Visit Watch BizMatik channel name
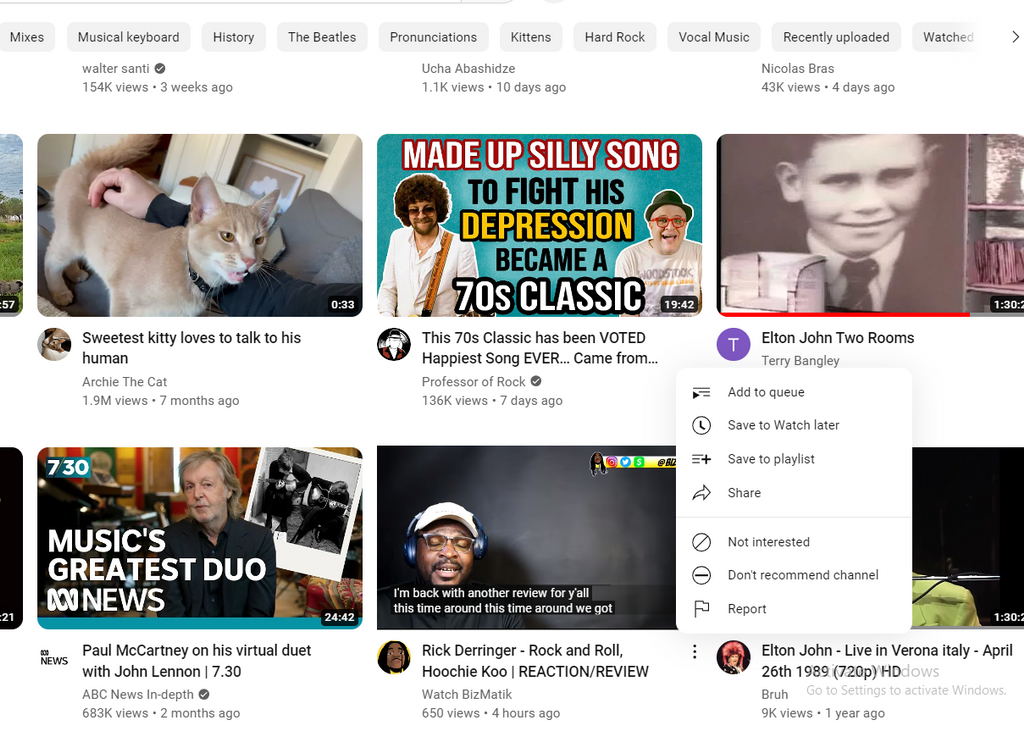 tap(467, 694)
